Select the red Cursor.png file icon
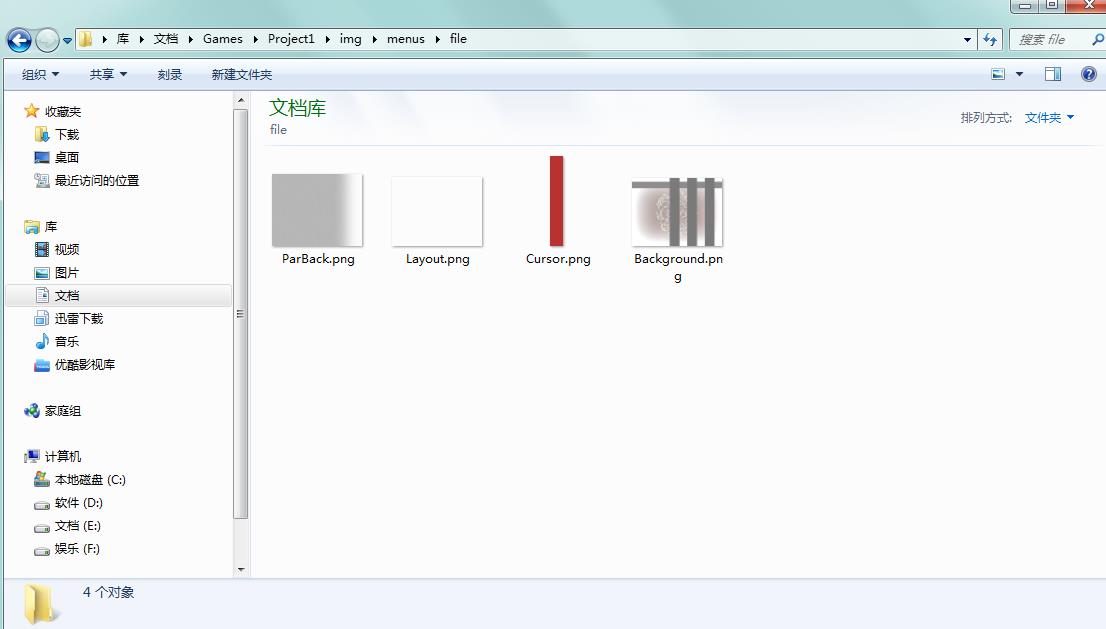Screen dimensions: 1106x629 click(557, 201)
